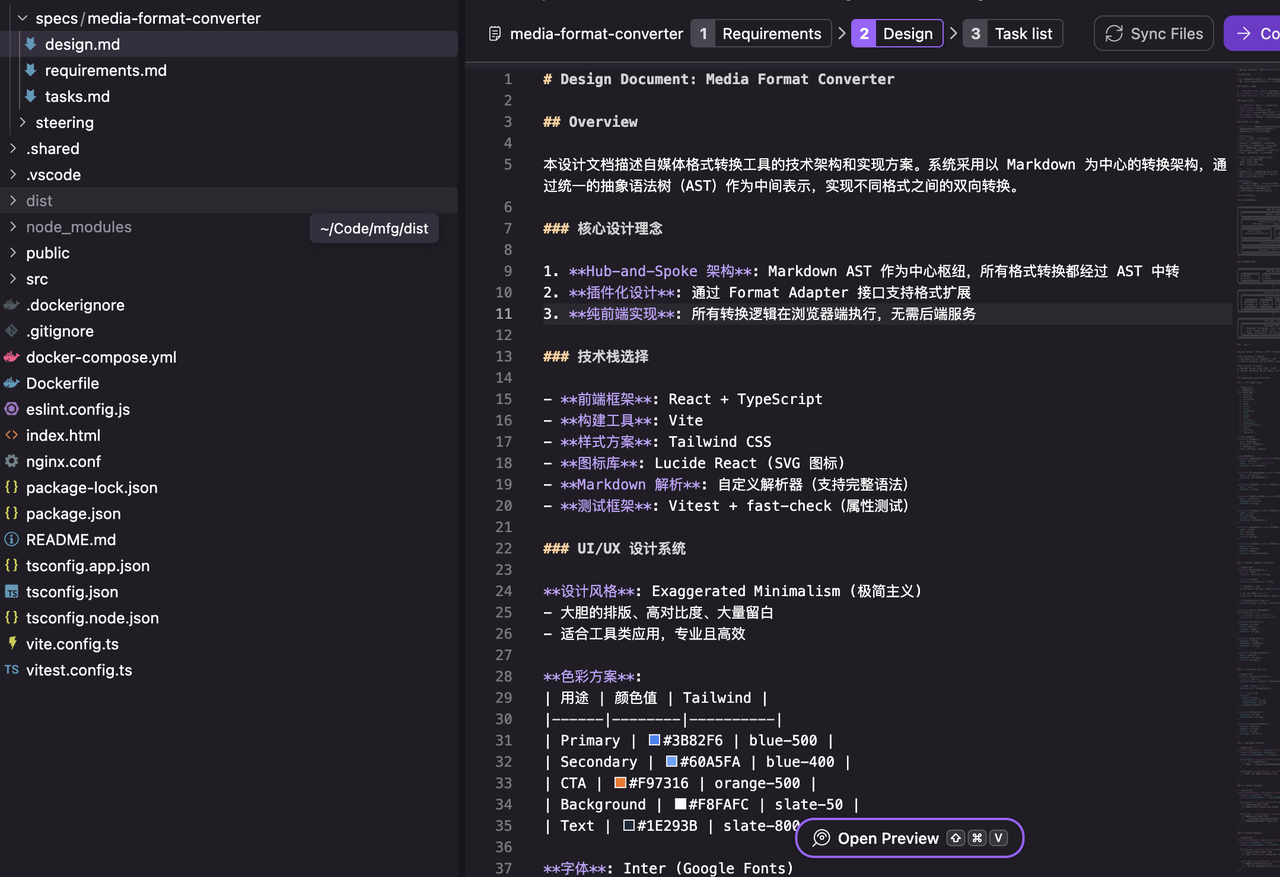The height and width of the screenshot is (877, 1280).
Task: Switch to the Requirements step tab
Action: coord(760,33)
